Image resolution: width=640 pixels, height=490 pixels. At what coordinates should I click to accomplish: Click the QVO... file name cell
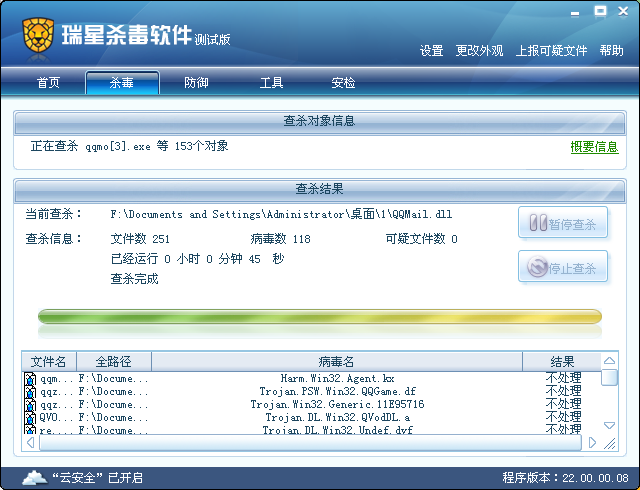tap(56, 418)
